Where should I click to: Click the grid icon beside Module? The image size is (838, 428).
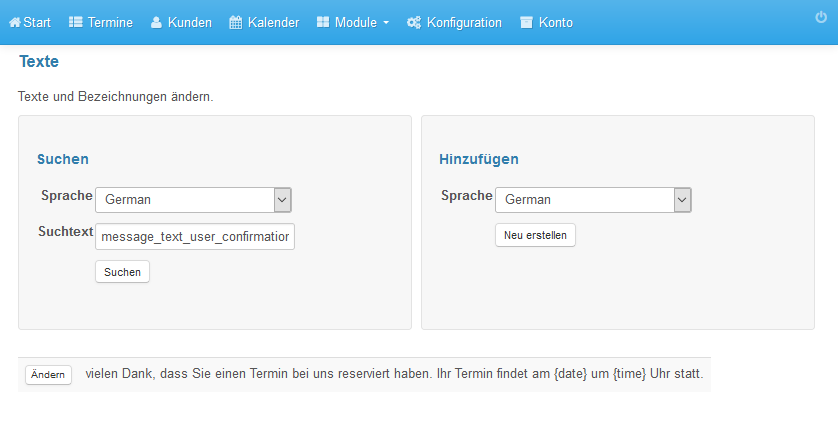click(x=323, y=22)
